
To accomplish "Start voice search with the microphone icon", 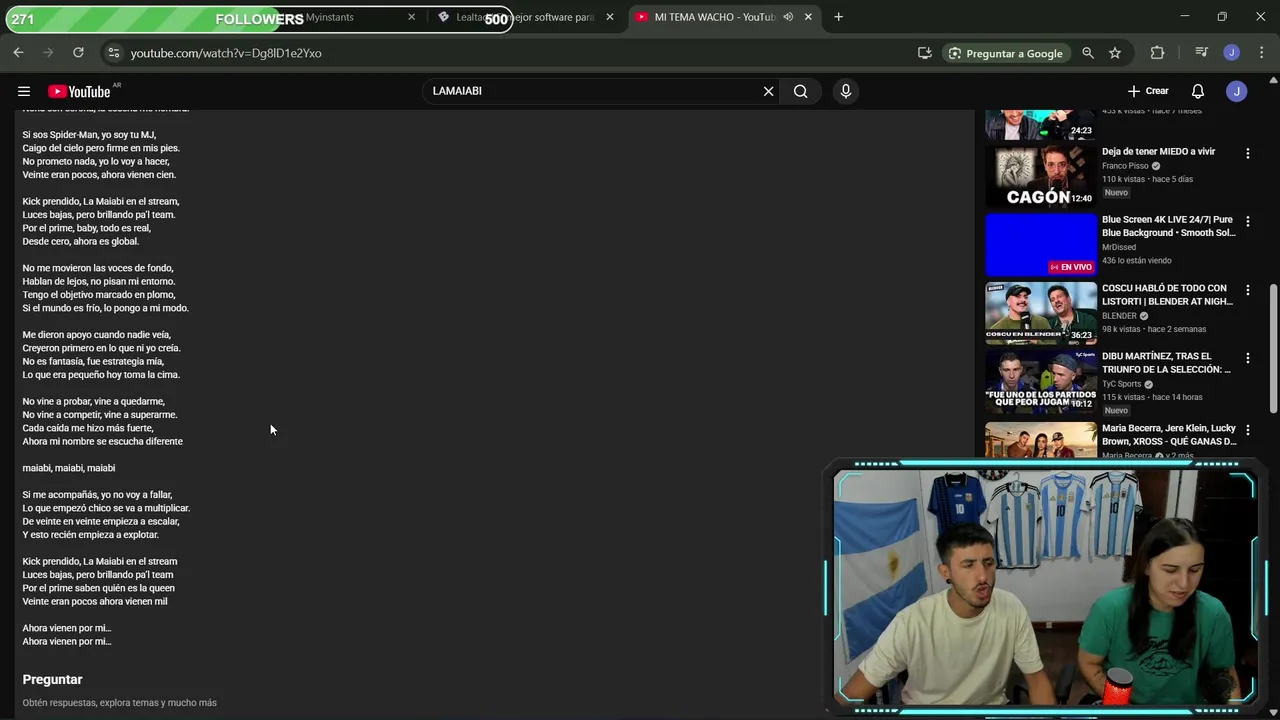I will [846, 91].
